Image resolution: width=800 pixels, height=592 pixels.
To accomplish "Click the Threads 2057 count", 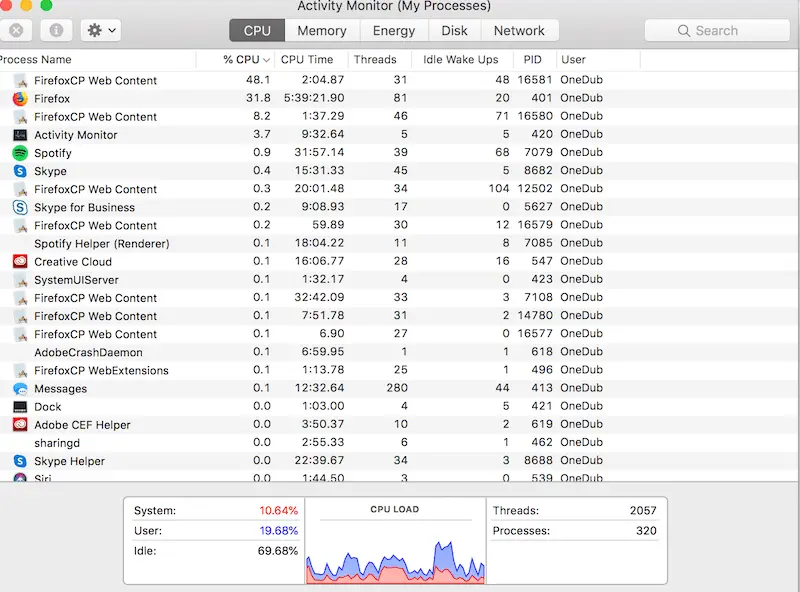I will pos(574,510).
